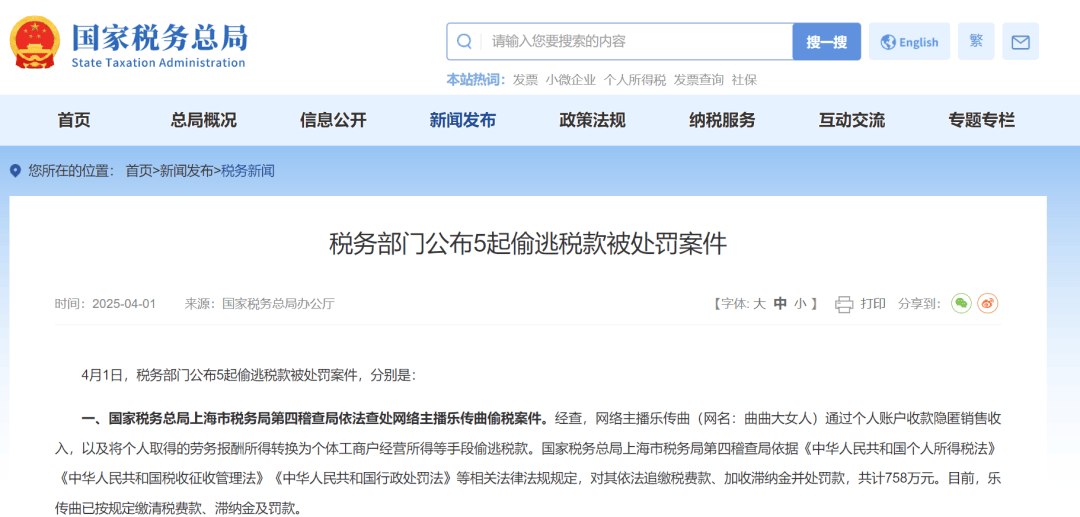Open the 首页 navigation menu
The image size is (1080, 517).
74,120
